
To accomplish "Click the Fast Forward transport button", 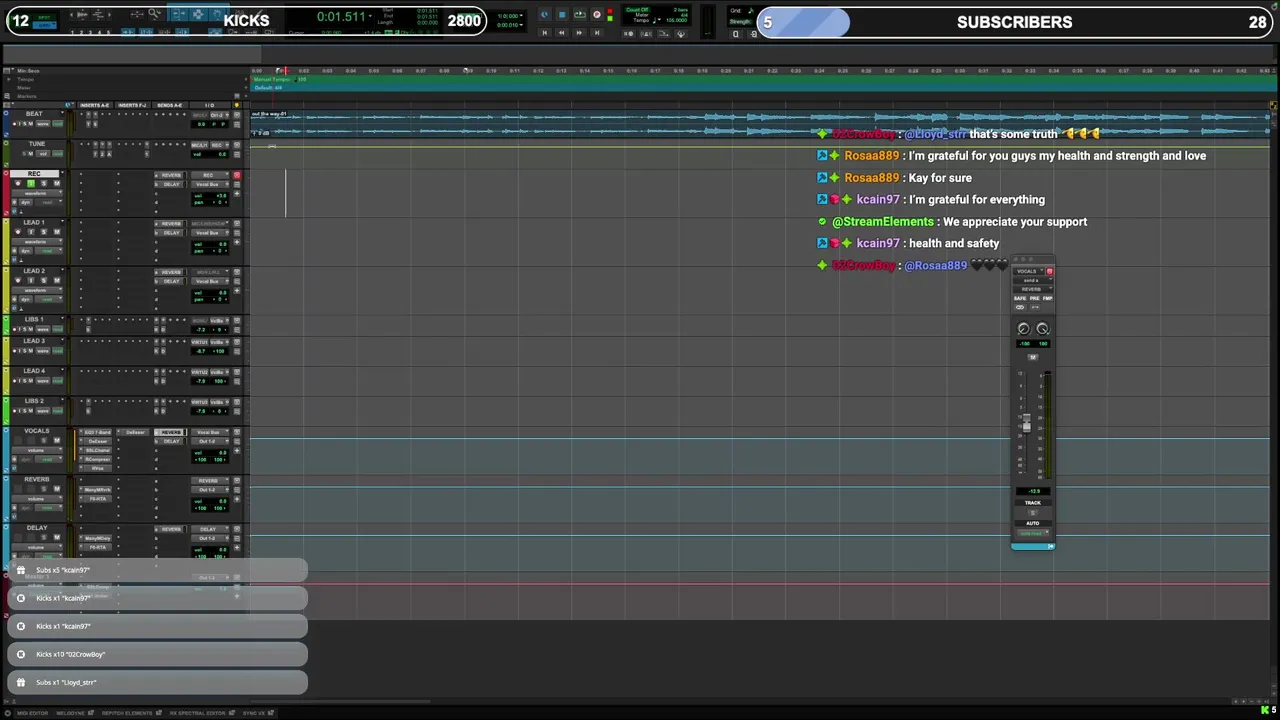I will point(579,33).
